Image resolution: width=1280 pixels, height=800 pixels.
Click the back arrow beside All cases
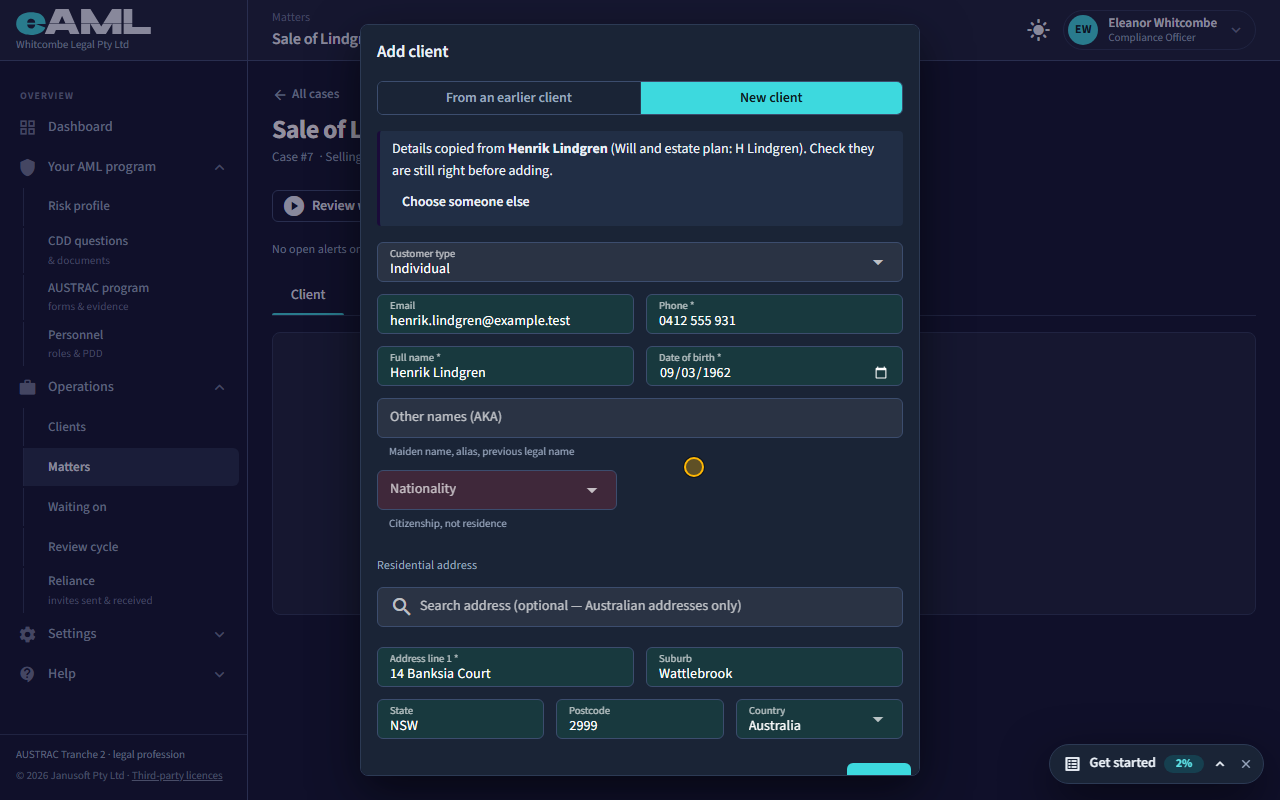click(280, 94)
